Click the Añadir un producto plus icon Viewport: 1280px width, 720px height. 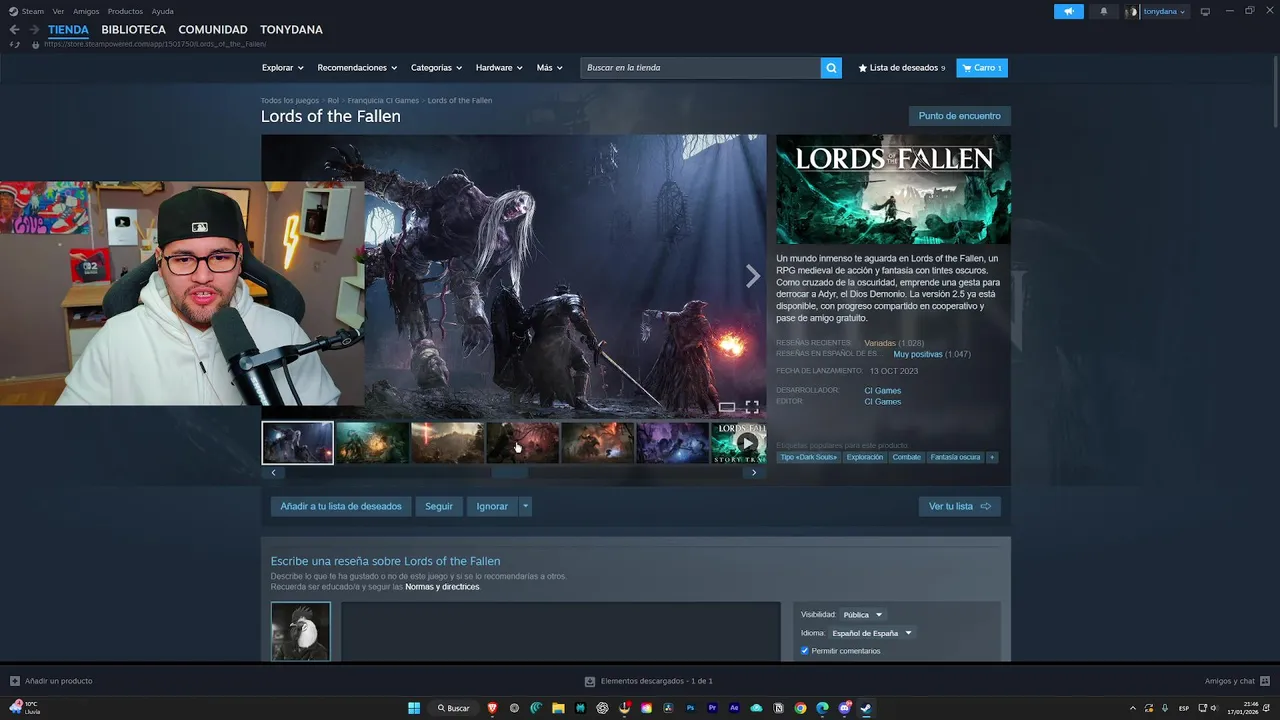coord(14,681)
